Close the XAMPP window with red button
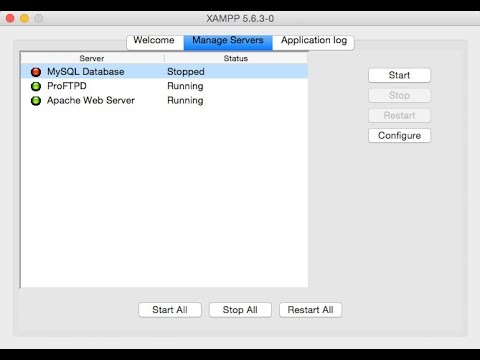The image size is (480, 360). (x=10, y=18)
